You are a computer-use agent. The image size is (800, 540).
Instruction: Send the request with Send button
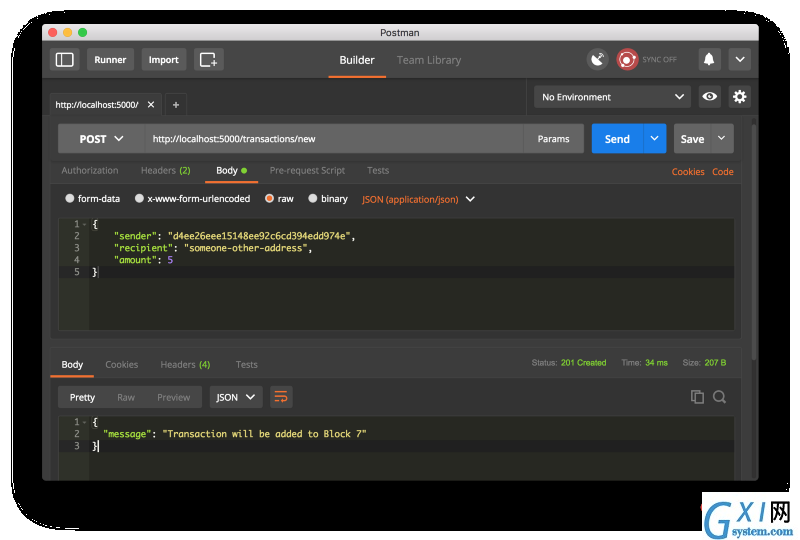[x=617, y=138]
